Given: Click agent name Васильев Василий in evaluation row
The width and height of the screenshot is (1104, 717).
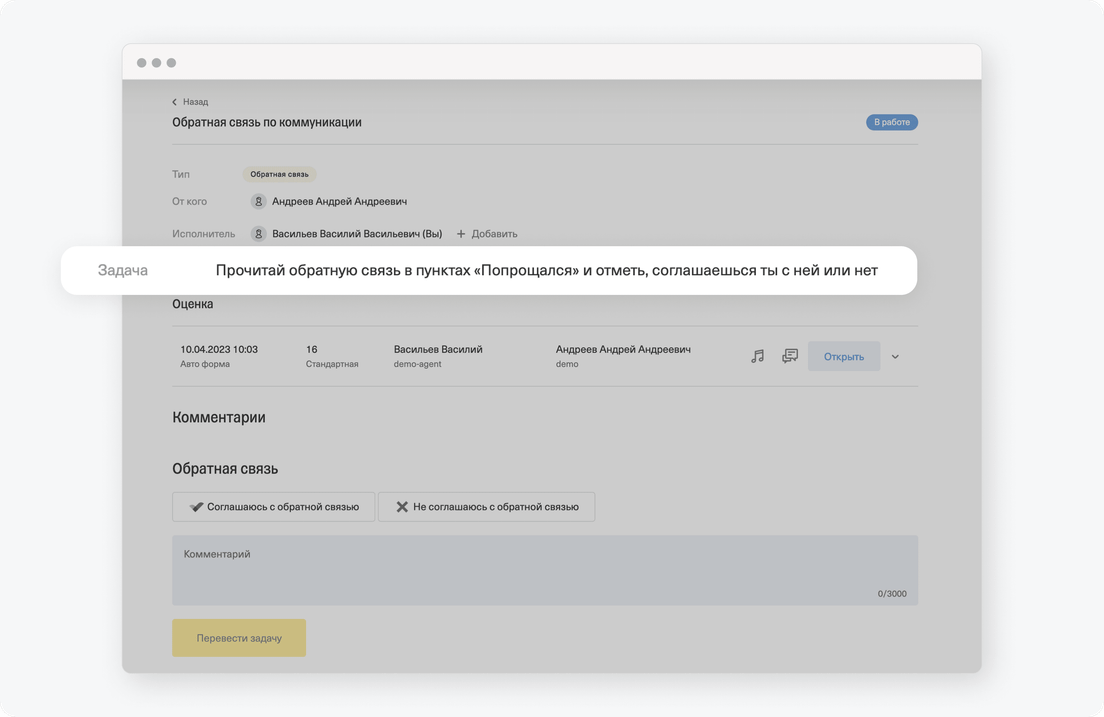Looking at the screenshot, I should click(x=438, y=349).
